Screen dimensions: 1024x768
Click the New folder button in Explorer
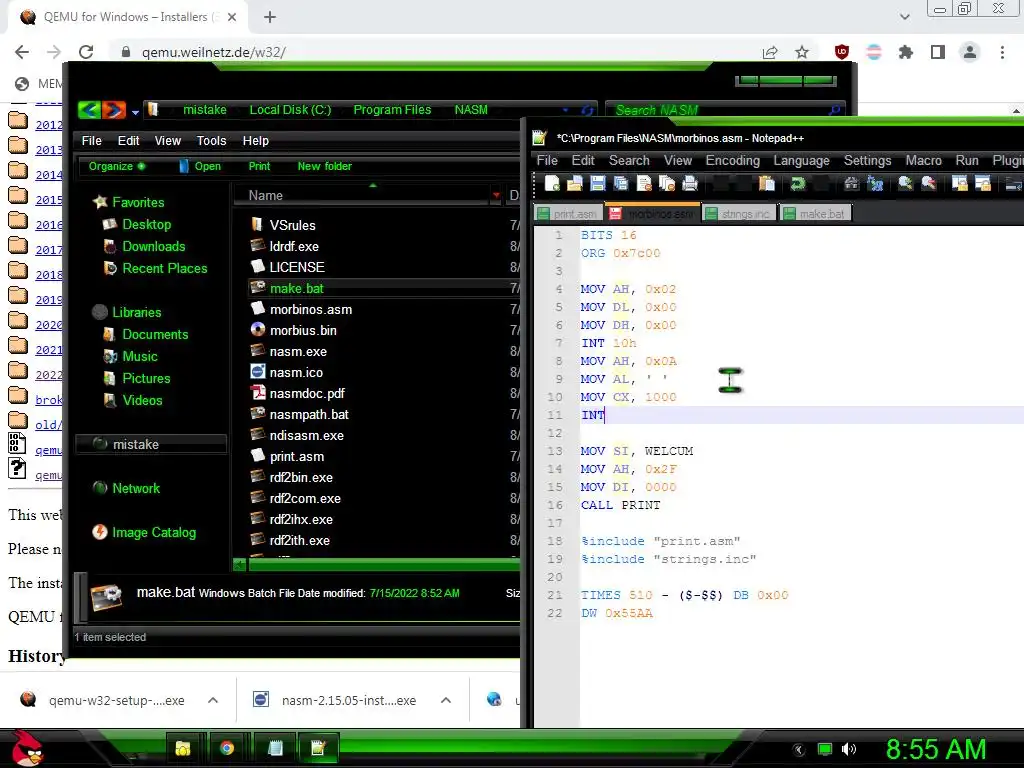pos(325,166)
